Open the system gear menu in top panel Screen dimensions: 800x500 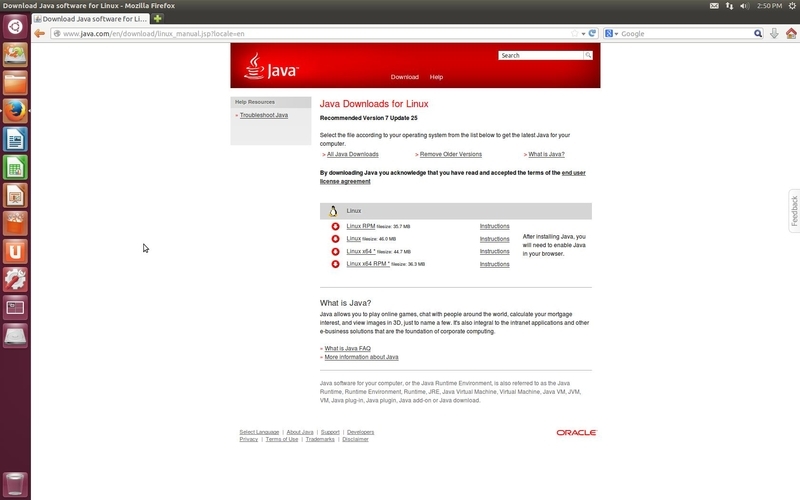pos(792,6)
